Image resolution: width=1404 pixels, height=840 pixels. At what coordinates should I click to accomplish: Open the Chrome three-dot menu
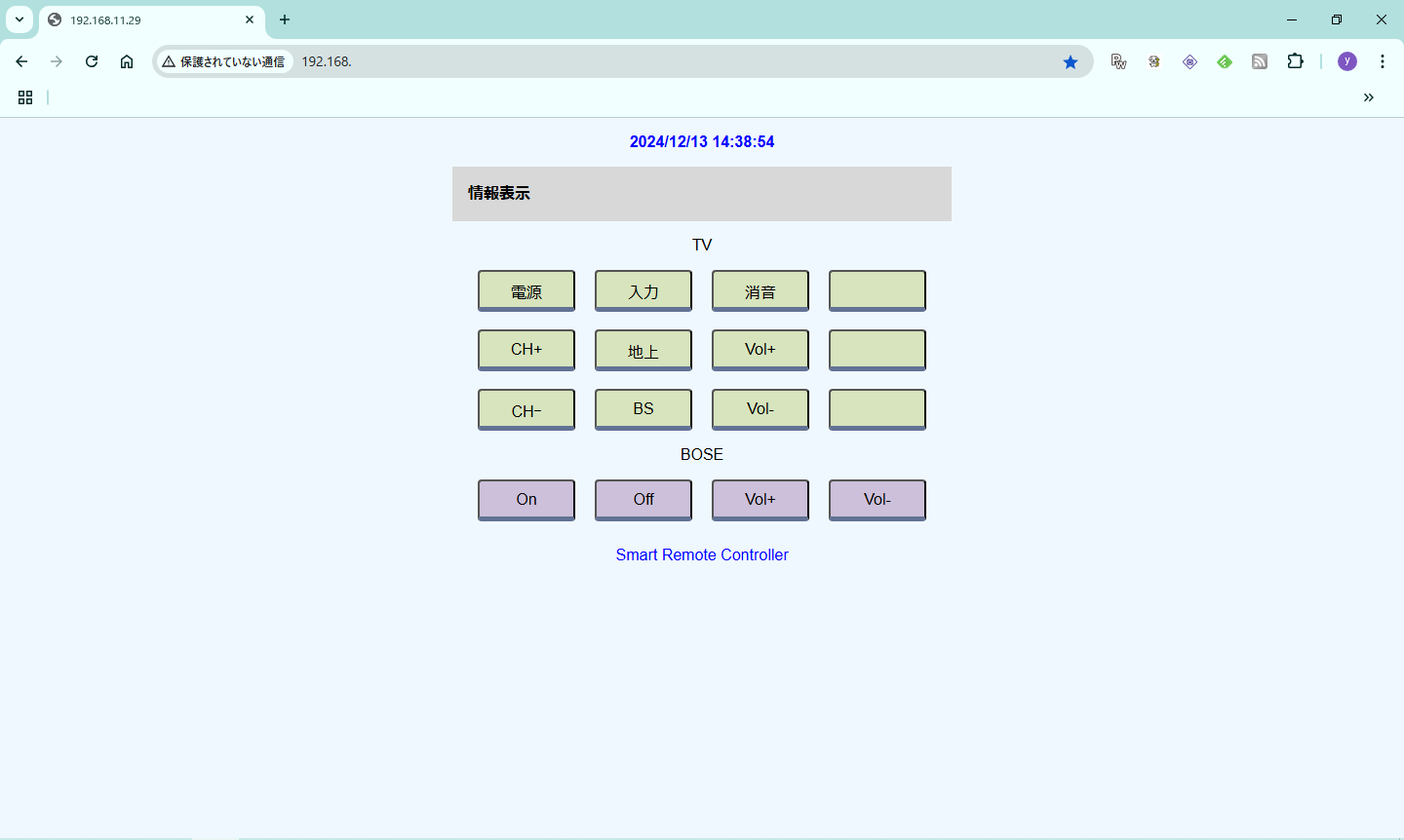coord(1383,61)
